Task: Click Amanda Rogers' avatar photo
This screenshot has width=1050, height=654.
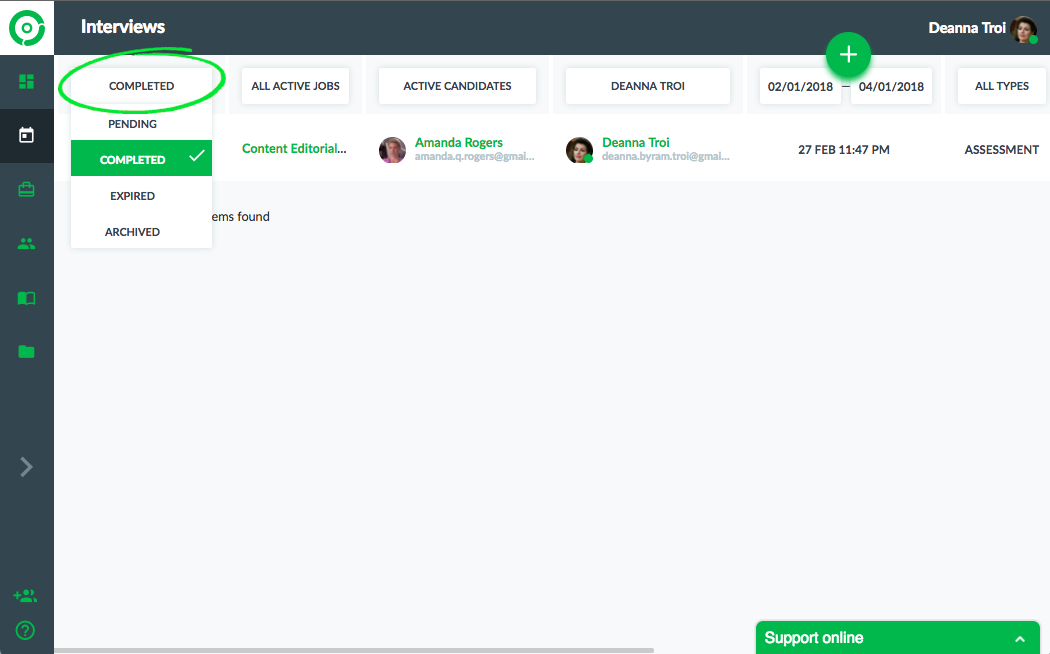Action: click(x=392, y=150)
